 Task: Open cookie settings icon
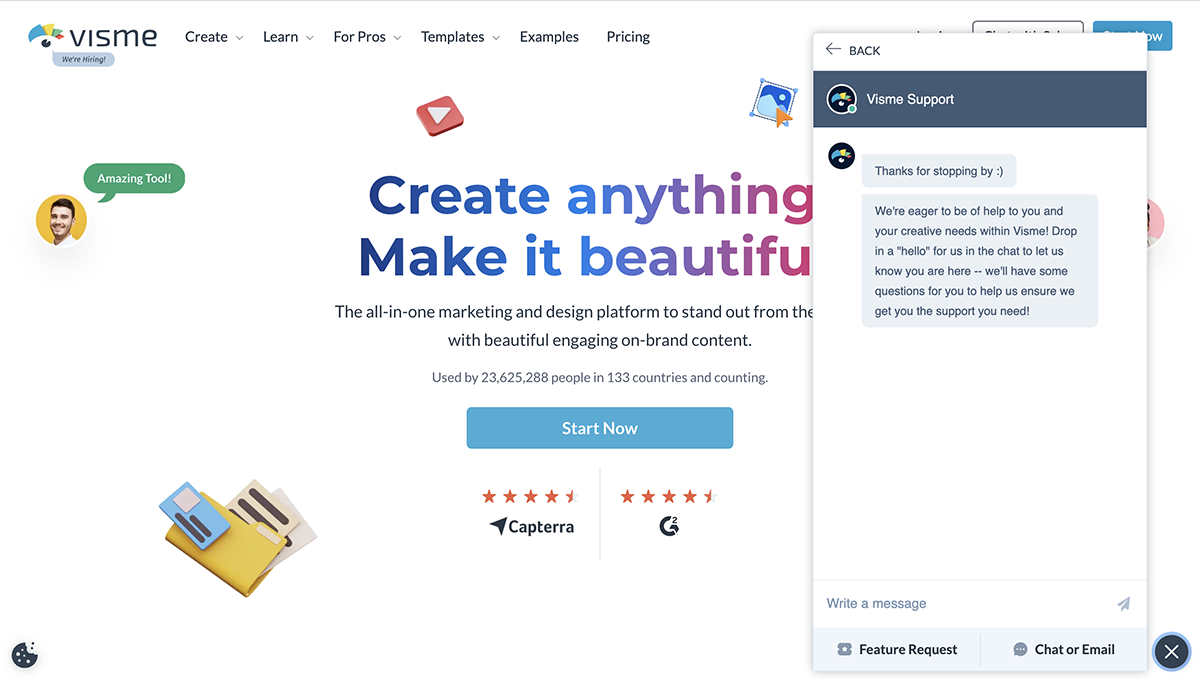tap(25, 655)
